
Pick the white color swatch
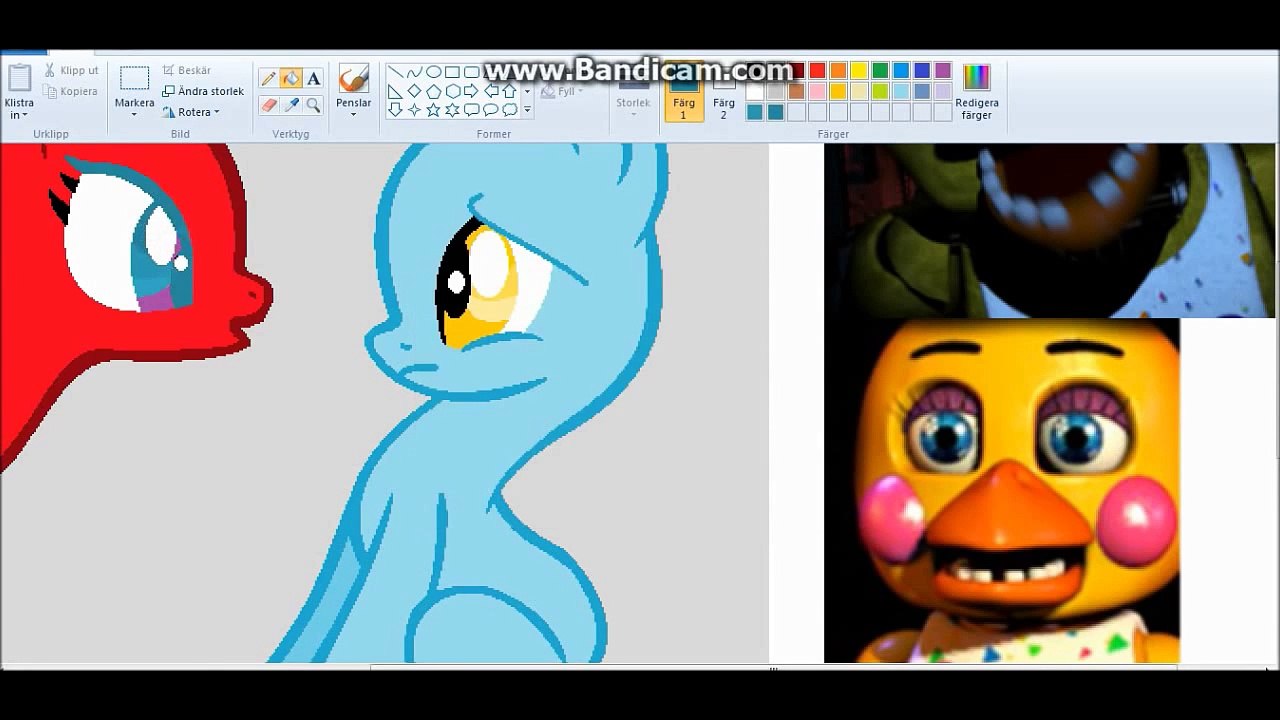tap(754, 91)
